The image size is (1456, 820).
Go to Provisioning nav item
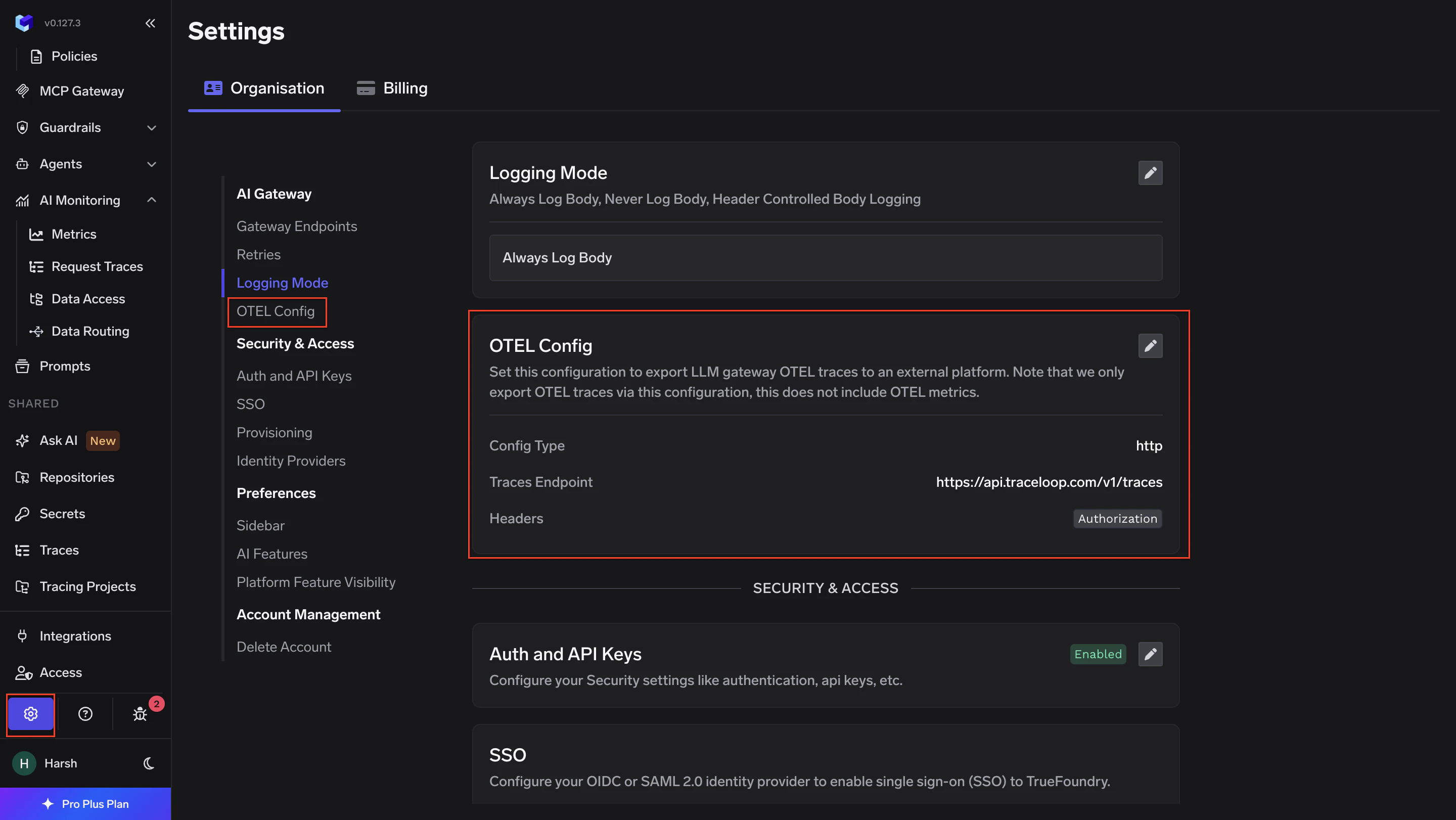tap(274, 432)
